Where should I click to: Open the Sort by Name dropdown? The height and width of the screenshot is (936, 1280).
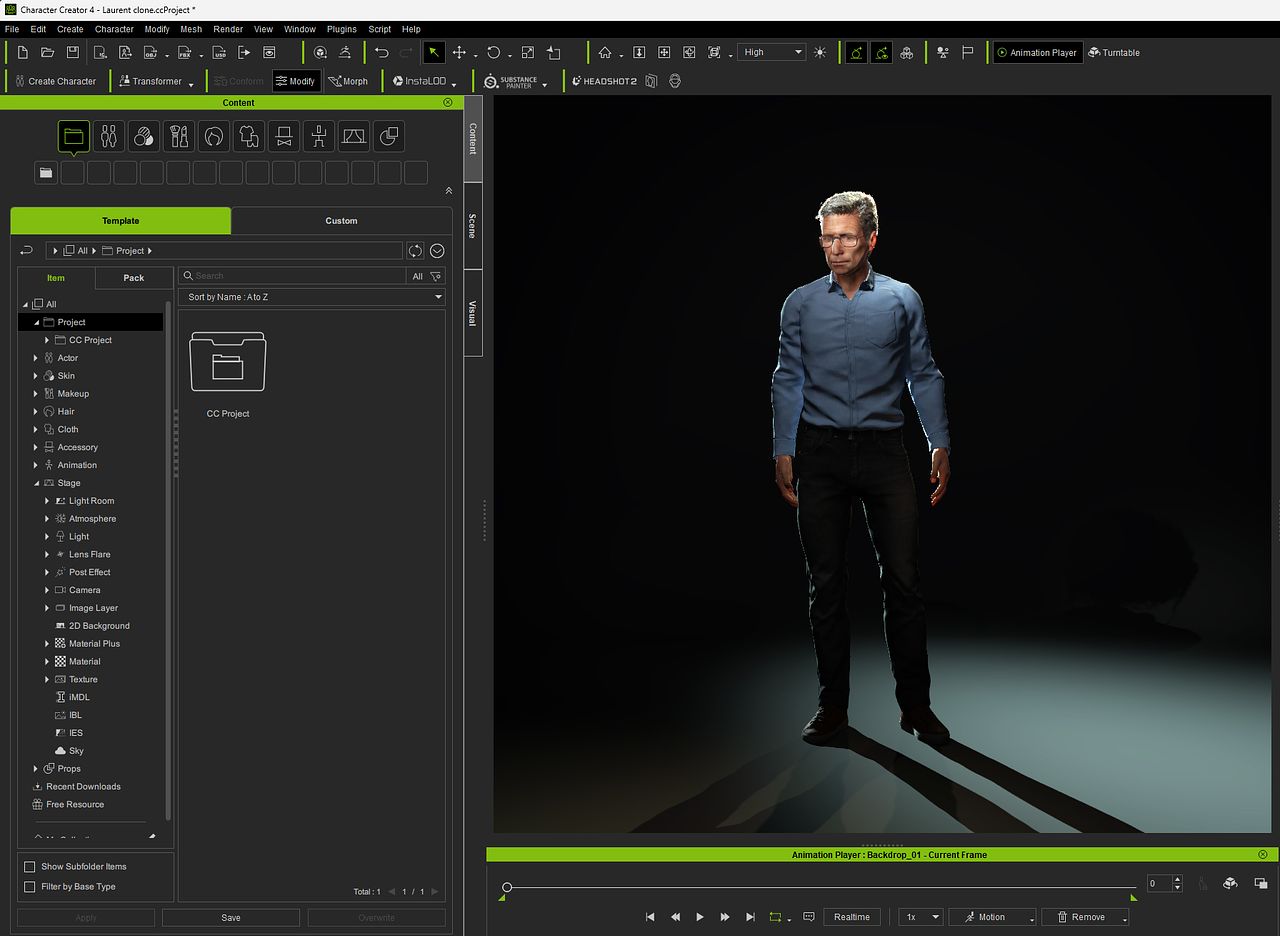(313, 297)
